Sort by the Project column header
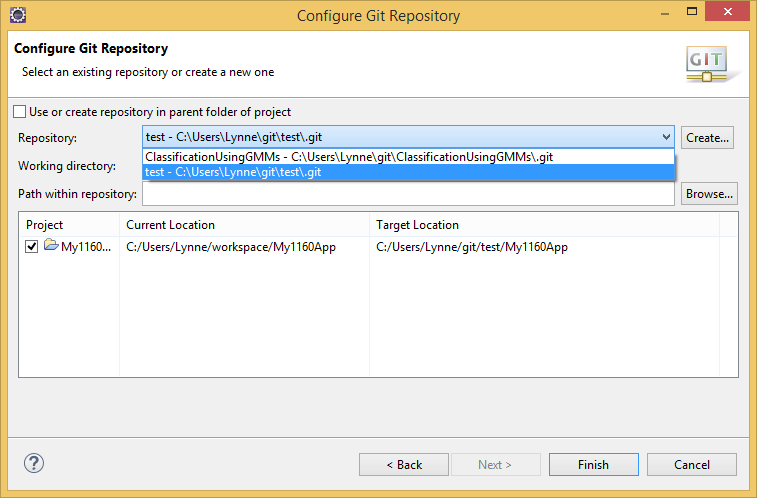This screenshot has width=757, height=498. 69,225
